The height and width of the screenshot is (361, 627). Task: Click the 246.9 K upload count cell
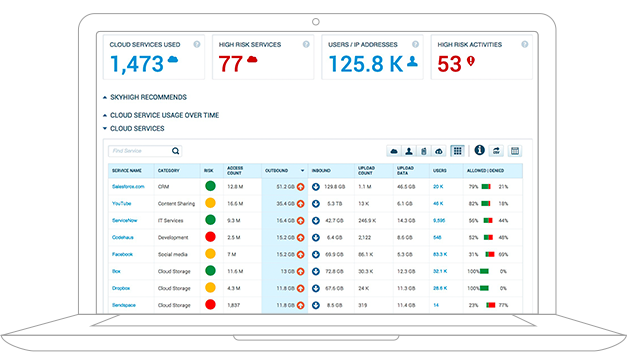tap(367, 220)
